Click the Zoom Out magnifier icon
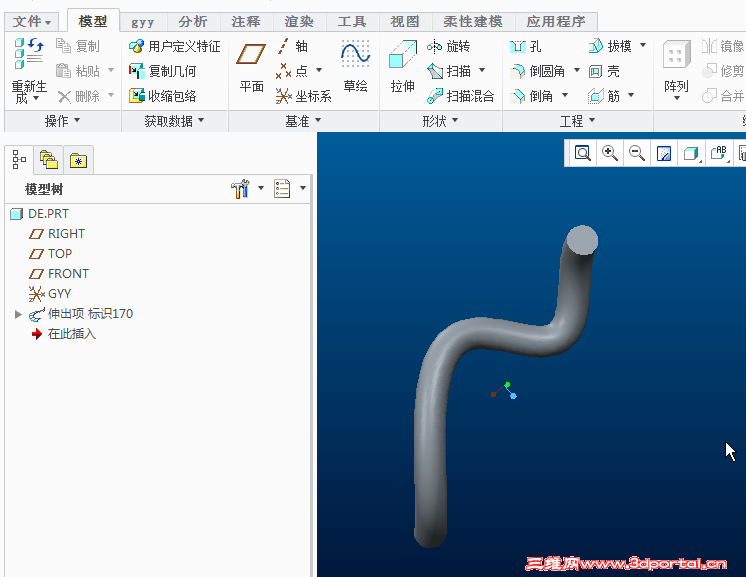 [637, 153]
